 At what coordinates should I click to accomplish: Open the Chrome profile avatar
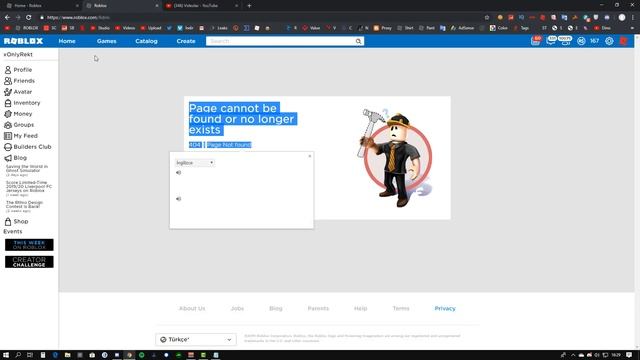coord(622,18)
